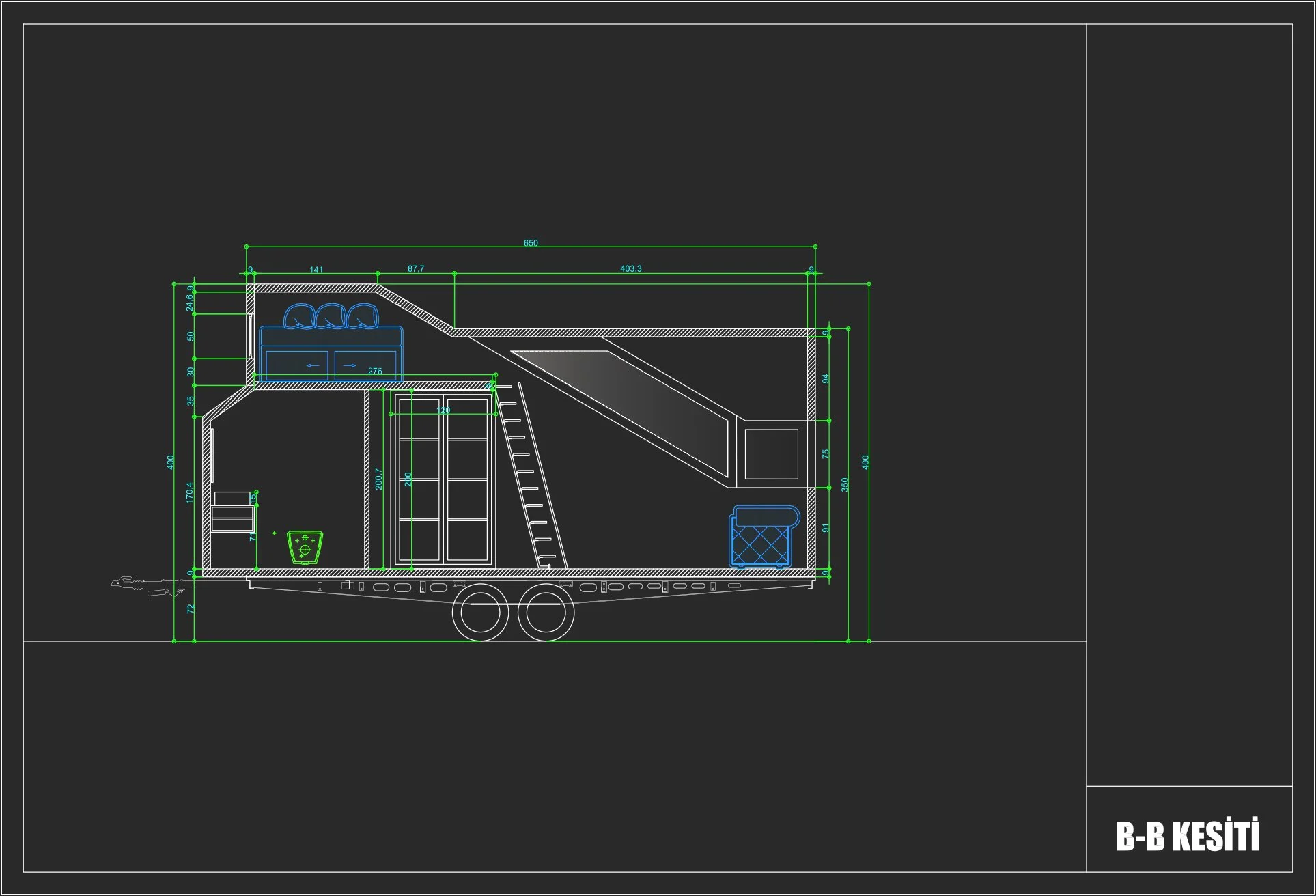This screenshot has width=1316, height=896.
Task: Click the 200,7 vertical dimension text
Action: click(379, 479)
